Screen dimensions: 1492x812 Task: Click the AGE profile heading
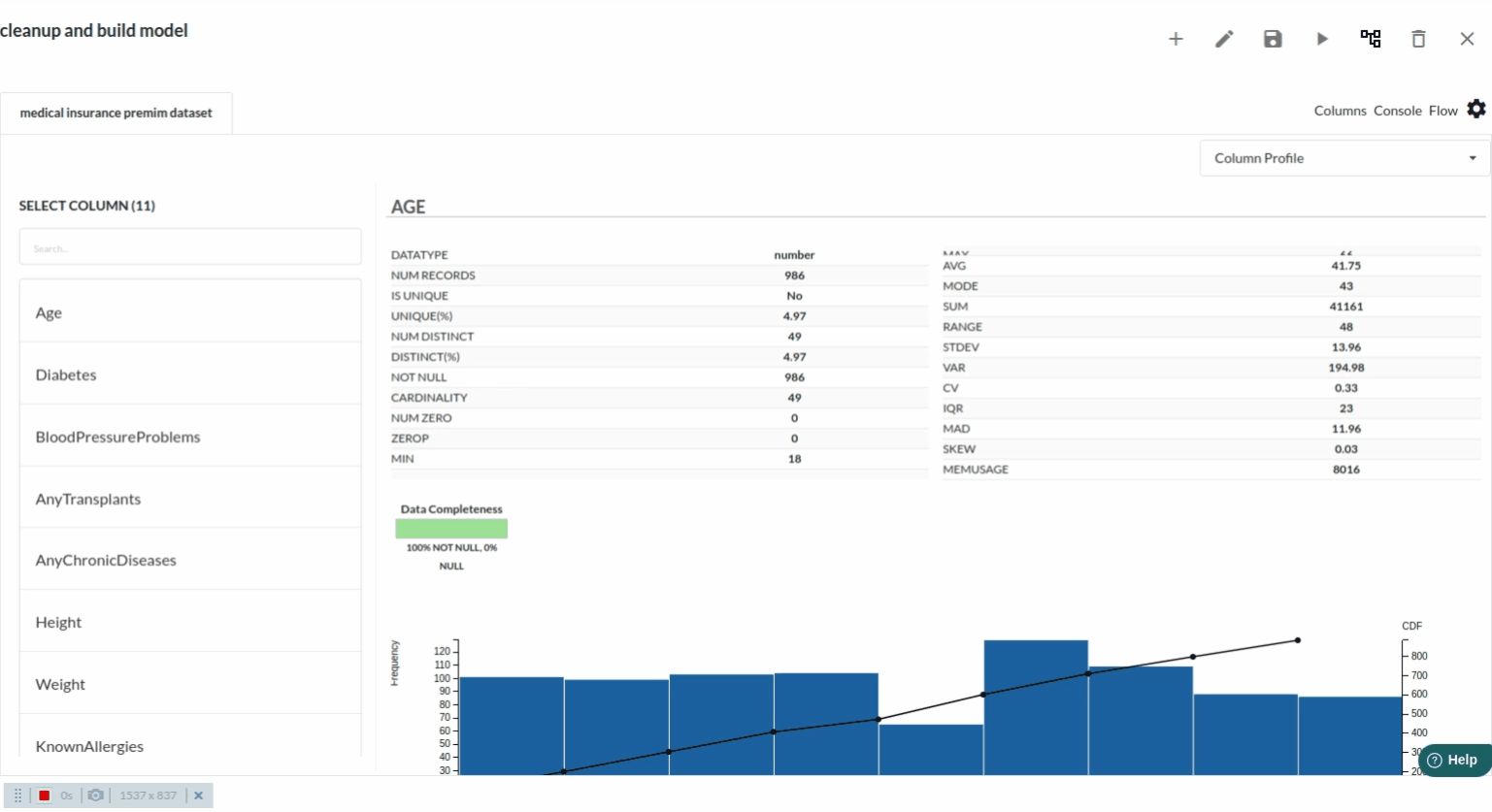[409, 207]
